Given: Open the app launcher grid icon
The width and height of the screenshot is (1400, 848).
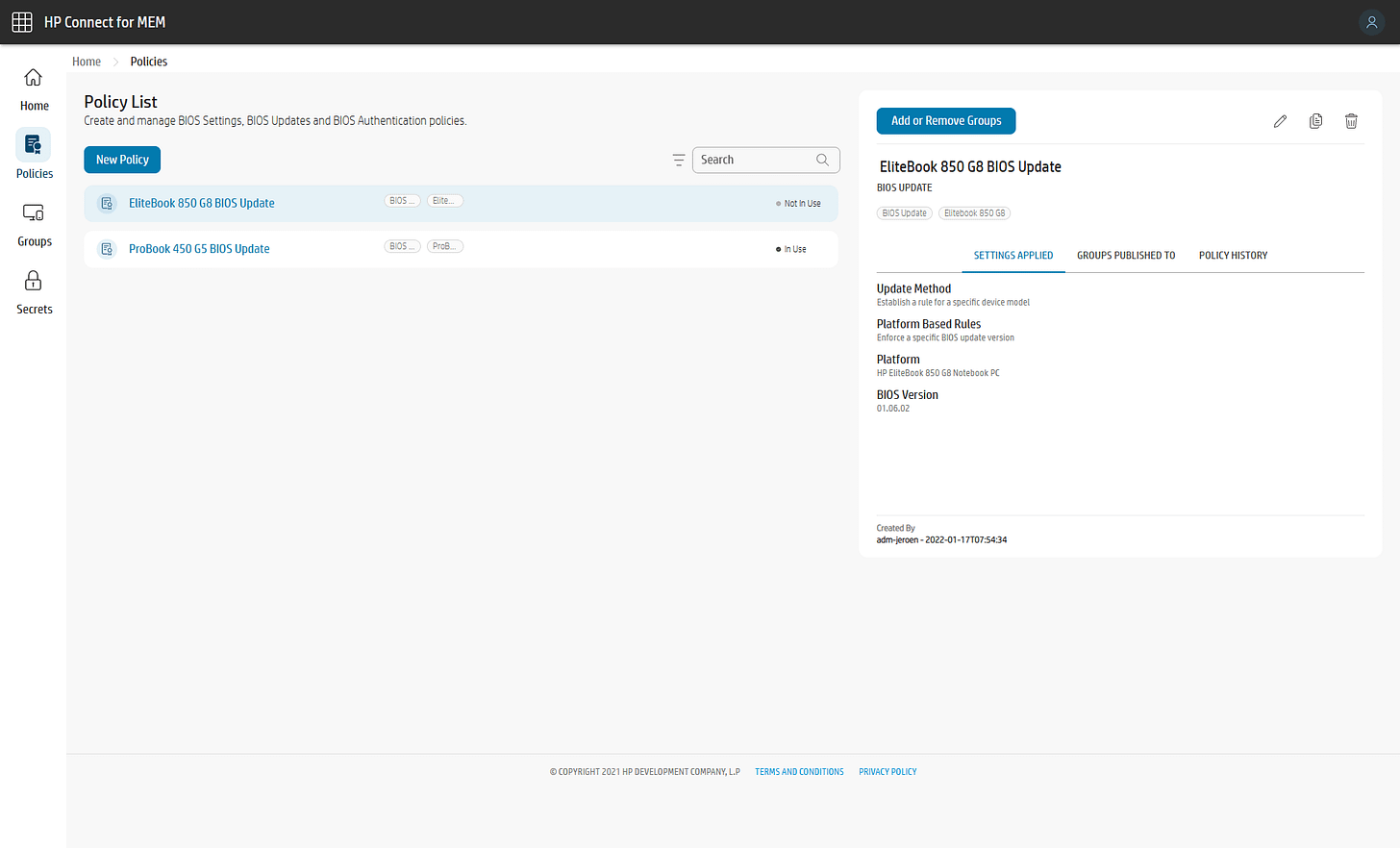Looking at the screenshot, I should 22,22.
